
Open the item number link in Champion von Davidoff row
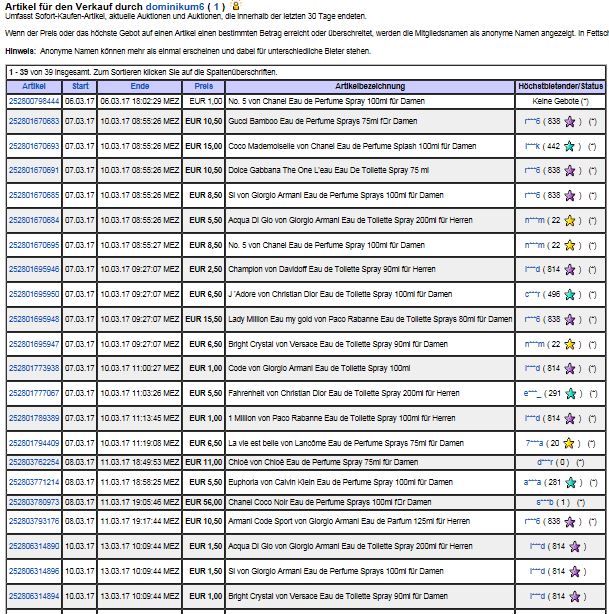pos(34,269)
